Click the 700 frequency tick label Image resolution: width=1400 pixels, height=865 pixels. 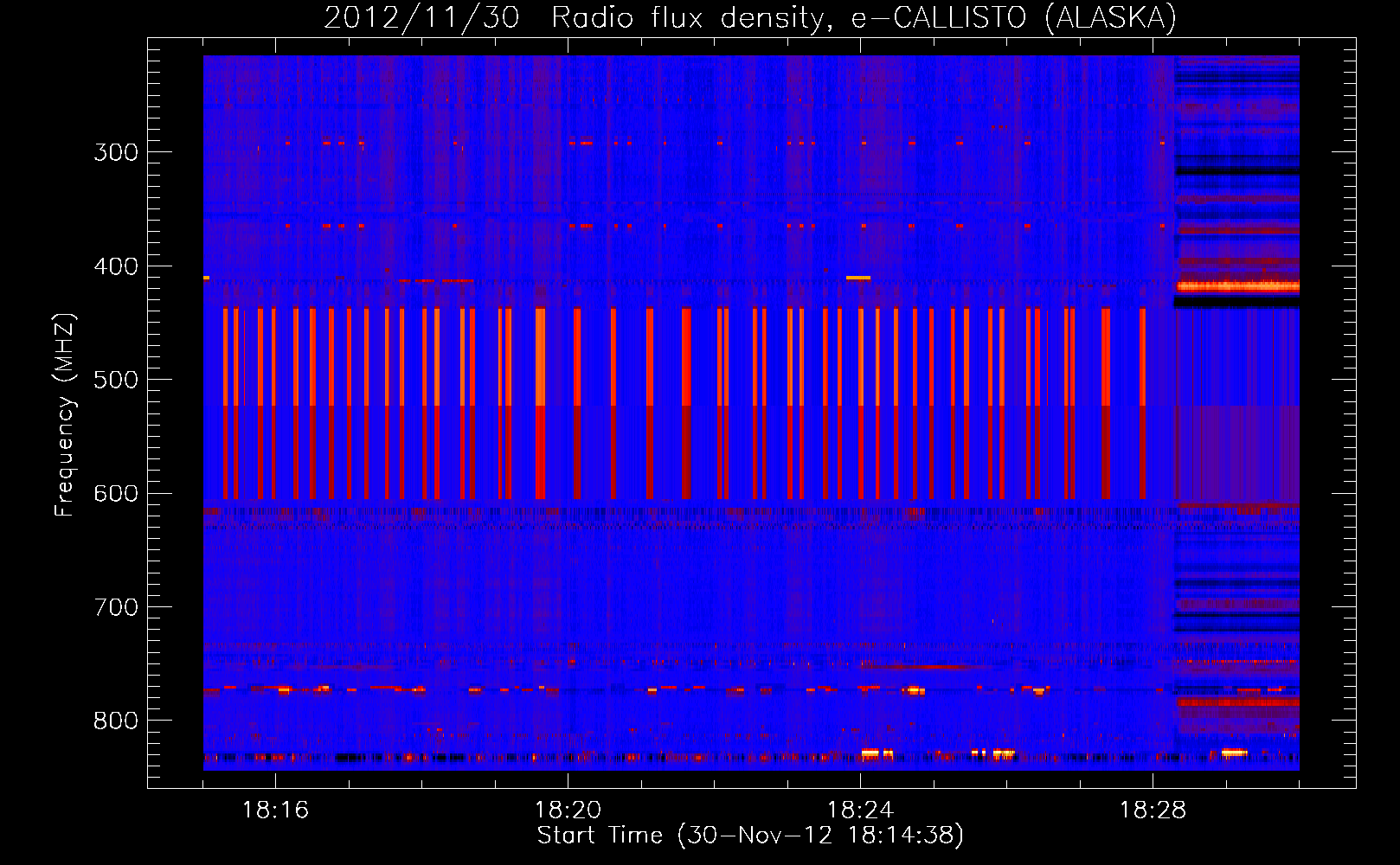point(116,607)
